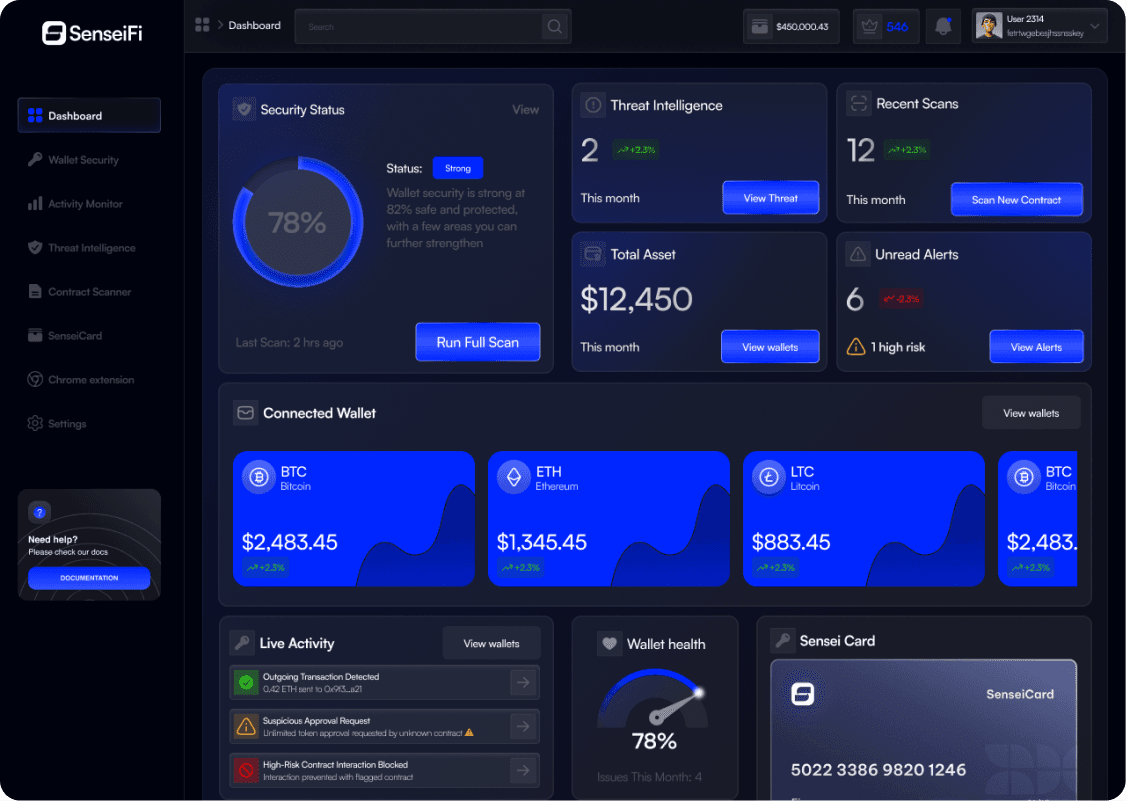Click Run Full Scan button
The image size is (1126, 801).
478,342
